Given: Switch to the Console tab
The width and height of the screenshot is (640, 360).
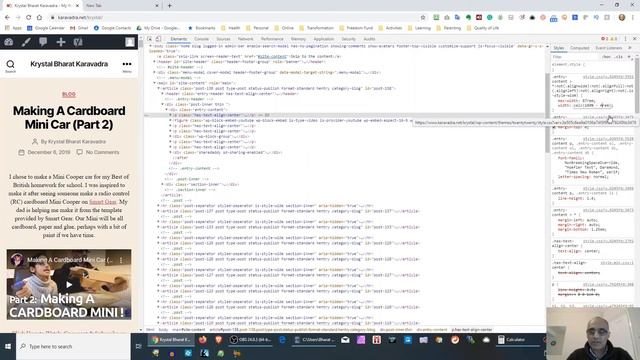Looking at the screenshot, I should tap(201, 39).
